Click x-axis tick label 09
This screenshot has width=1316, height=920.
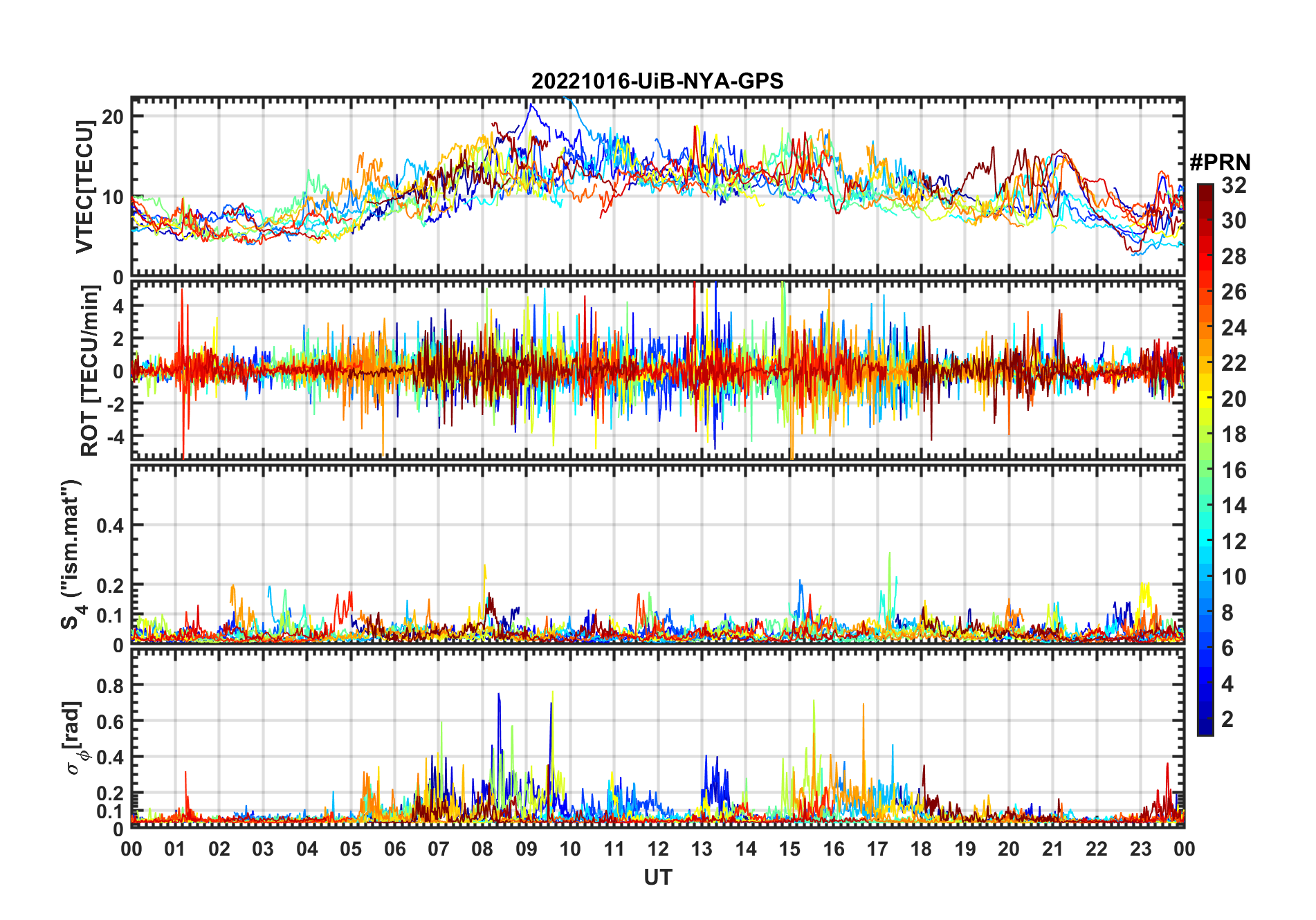coord(527,849)
